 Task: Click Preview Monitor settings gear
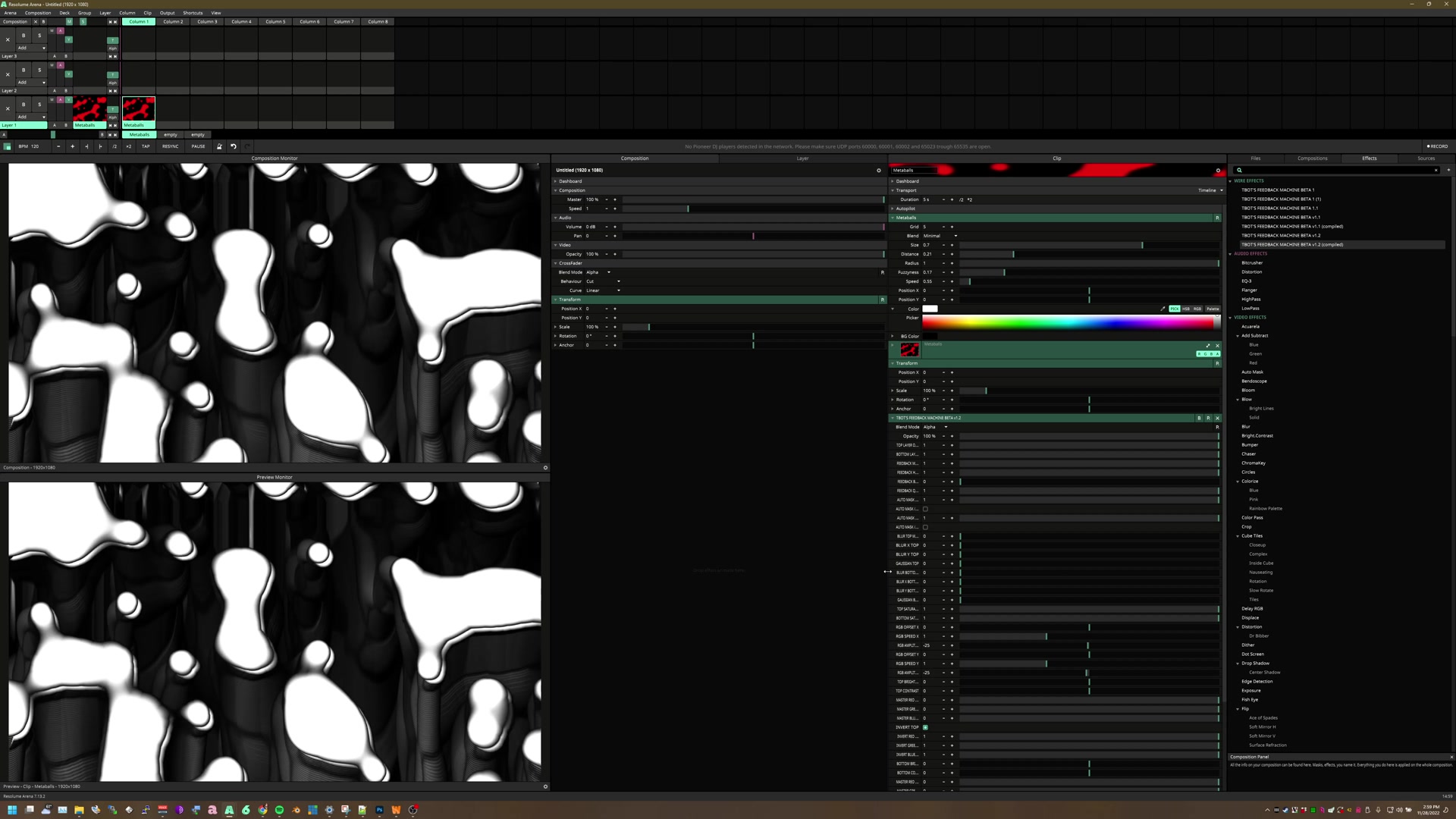(545, 786)
